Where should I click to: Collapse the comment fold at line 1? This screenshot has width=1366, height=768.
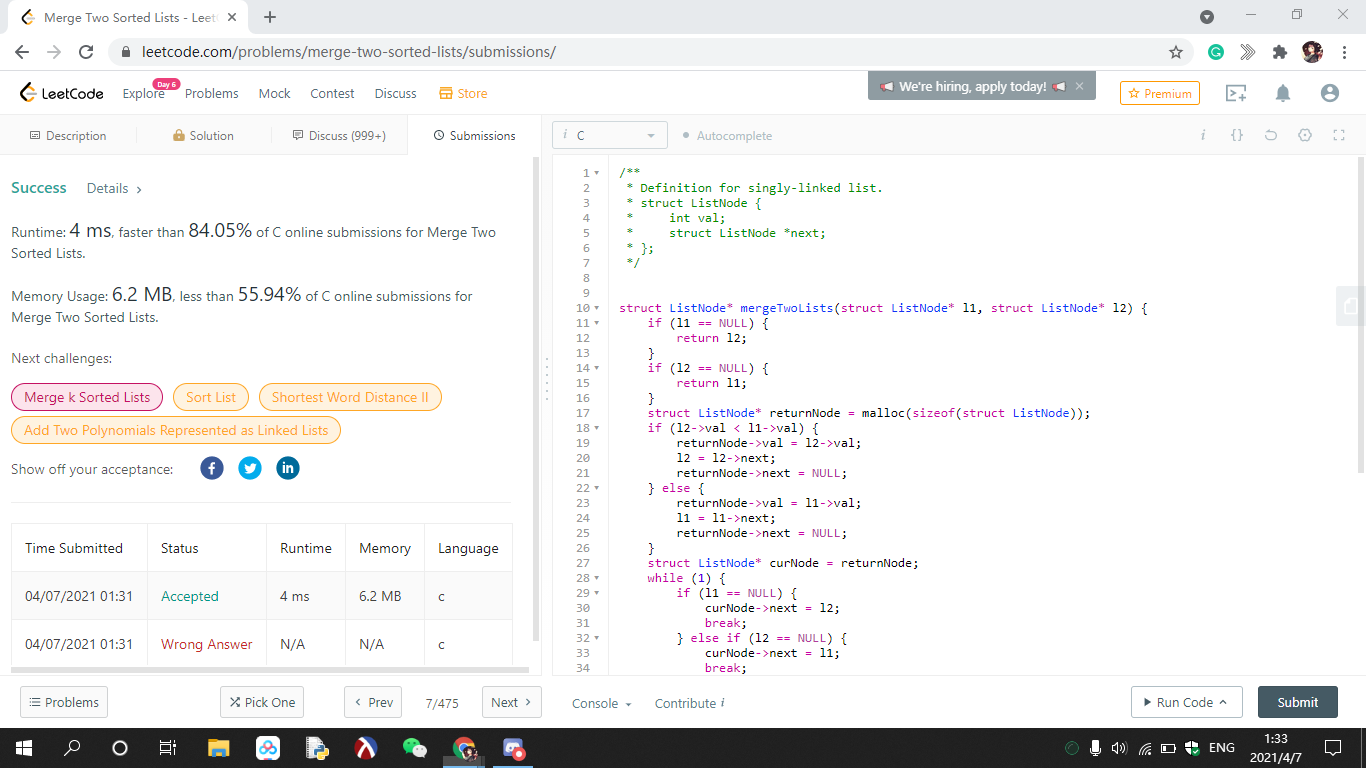(x=597, y=173)
